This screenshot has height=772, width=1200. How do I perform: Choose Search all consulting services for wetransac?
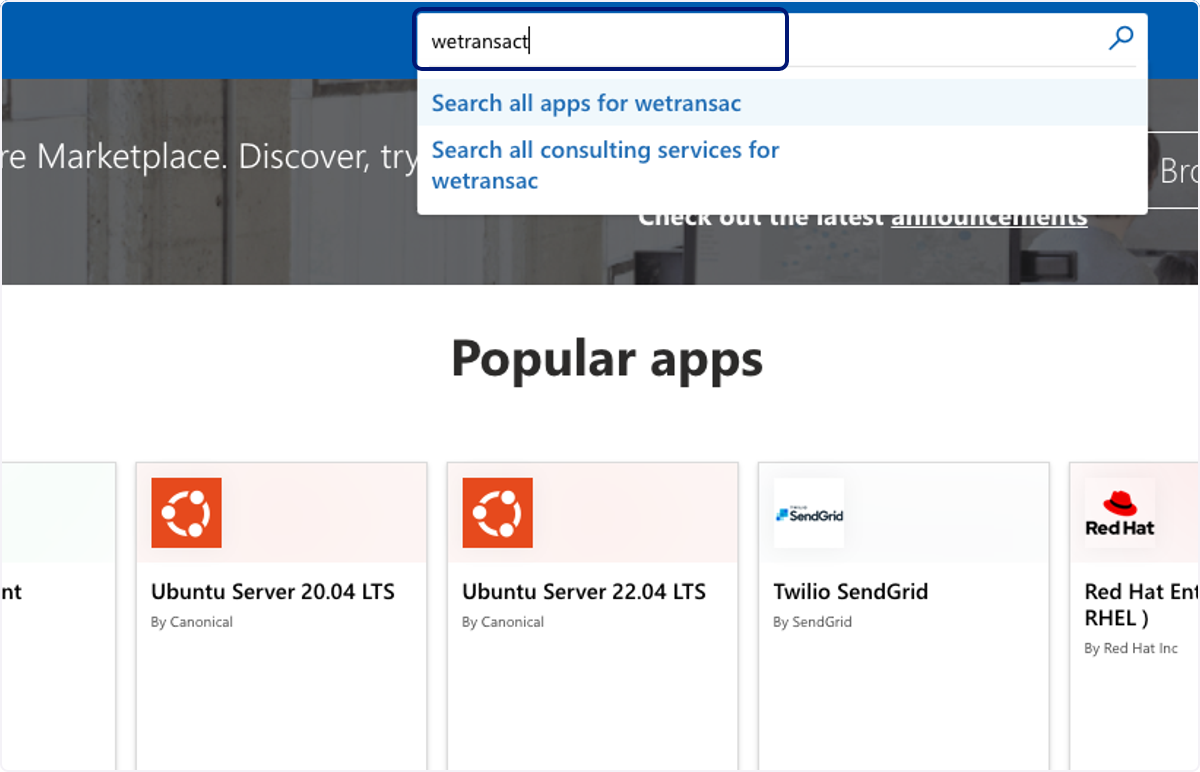pyautogui.click(x=782, y=166)
